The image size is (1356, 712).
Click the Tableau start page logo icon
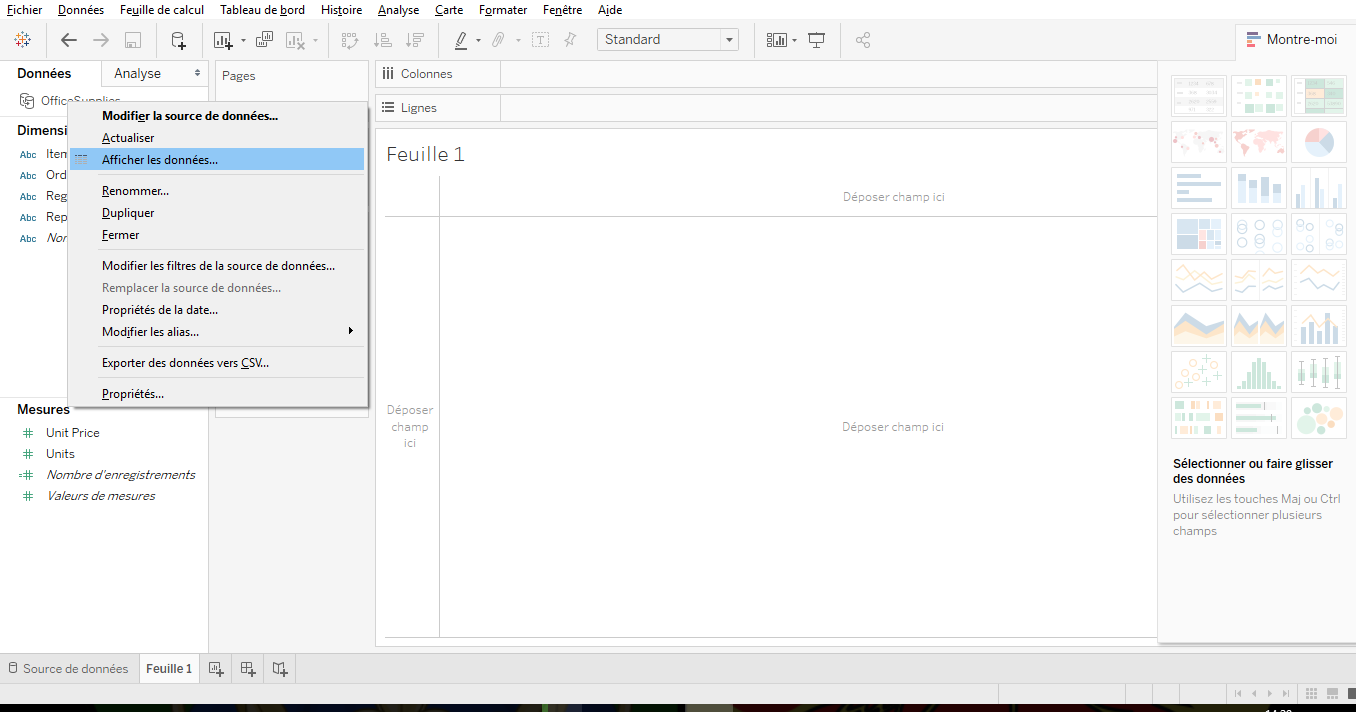22,40
